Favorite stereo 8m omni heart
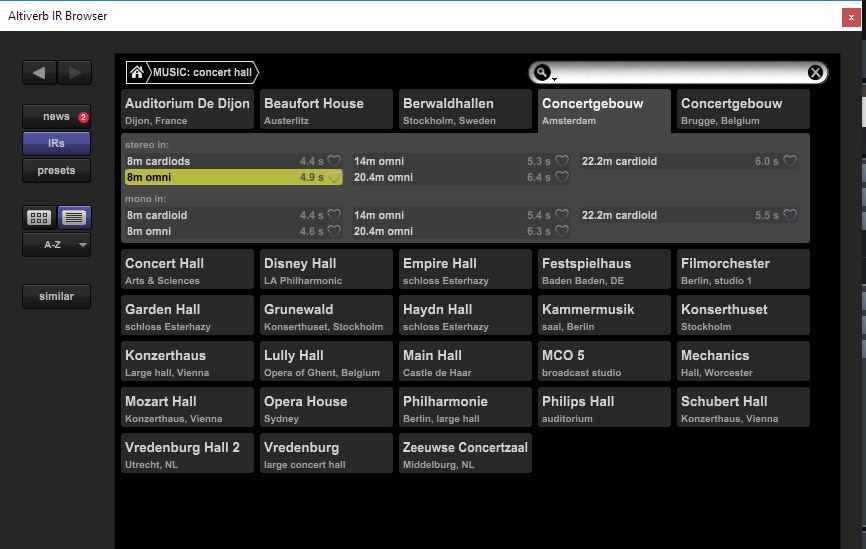 334,177
